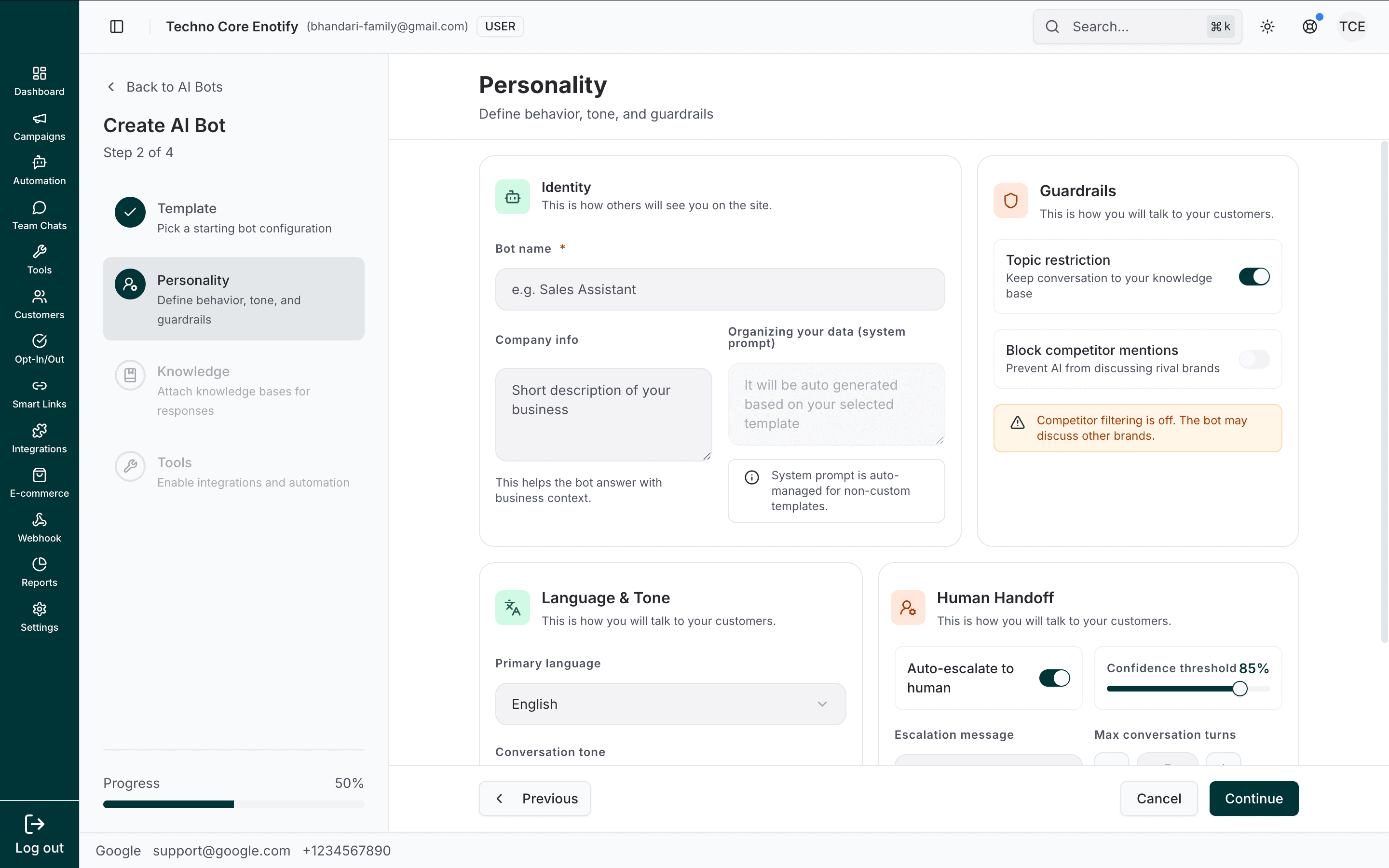
Task: Click the Google footer text
Action: tap(118, 851)
